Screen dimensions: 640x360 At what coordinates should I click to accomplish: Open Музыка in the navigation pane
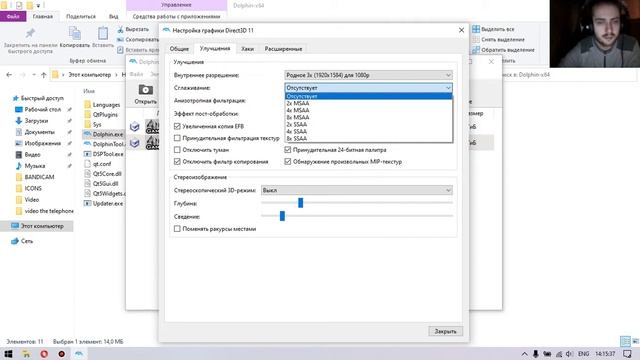pyautogui.click(x=30, y=166)
